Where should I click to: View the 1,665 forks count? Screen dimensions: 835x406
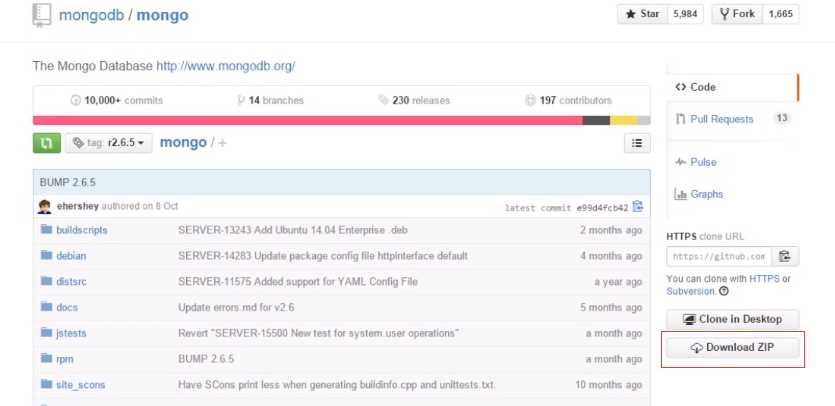781,14
